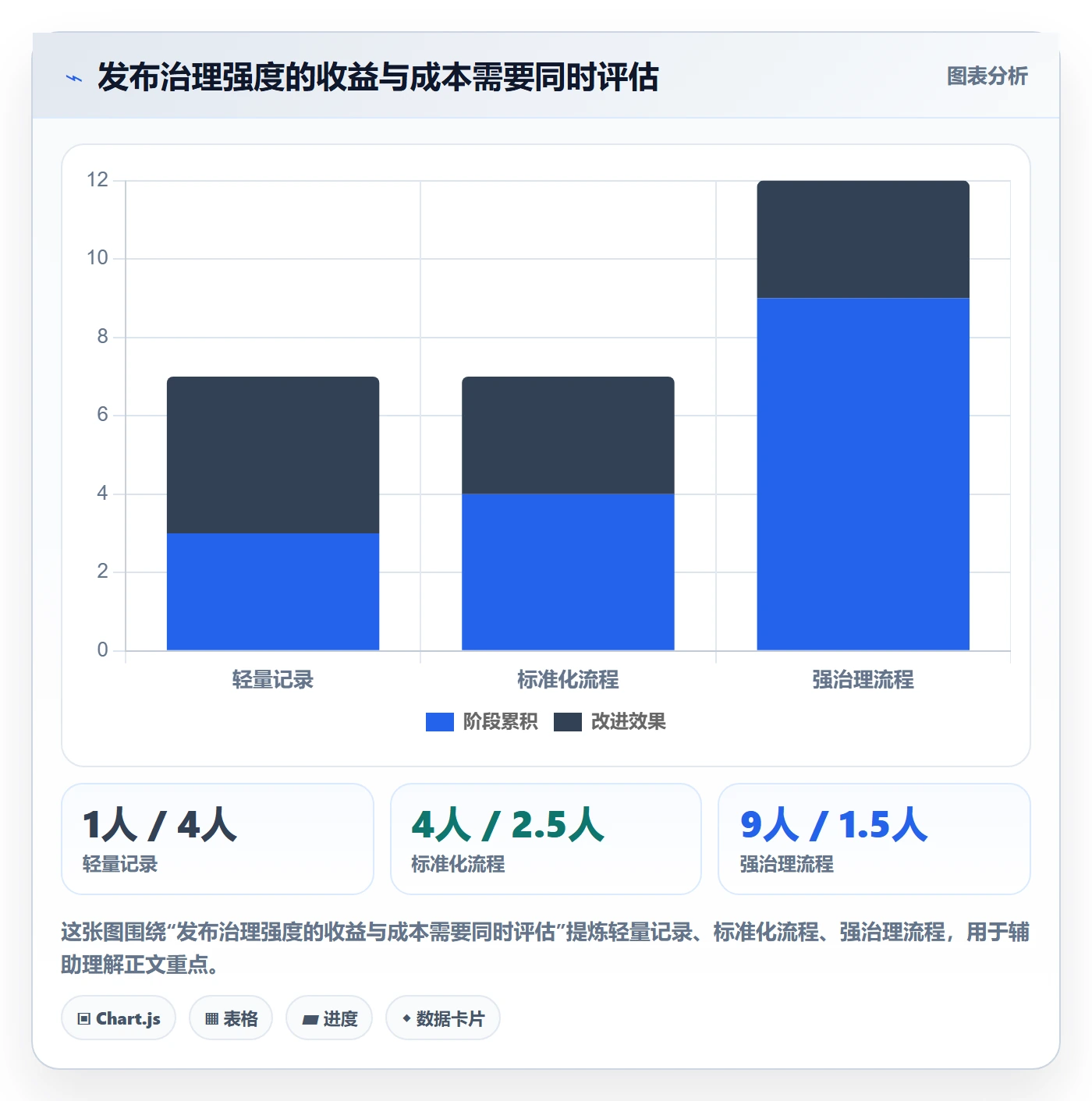Click the dark bar segment for 标准化流程
1092x1101 pixels.
568,435
